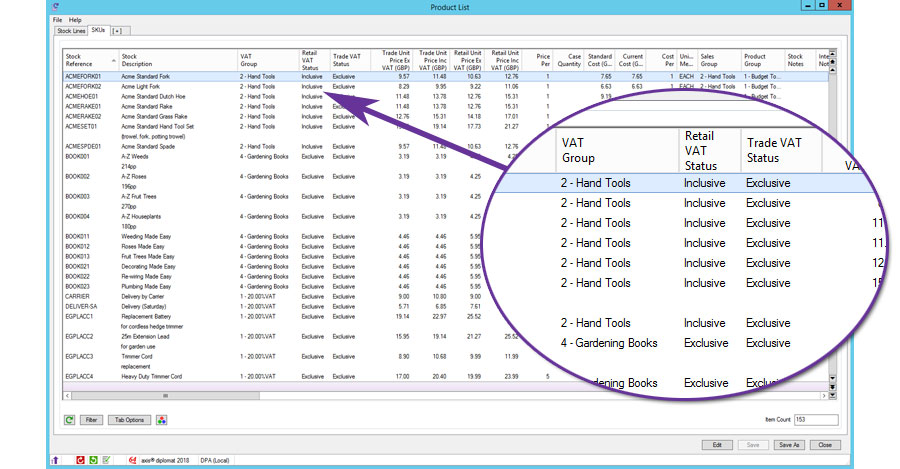
Task: Switch to the Stock Lines tab
Action: (71, 31)
